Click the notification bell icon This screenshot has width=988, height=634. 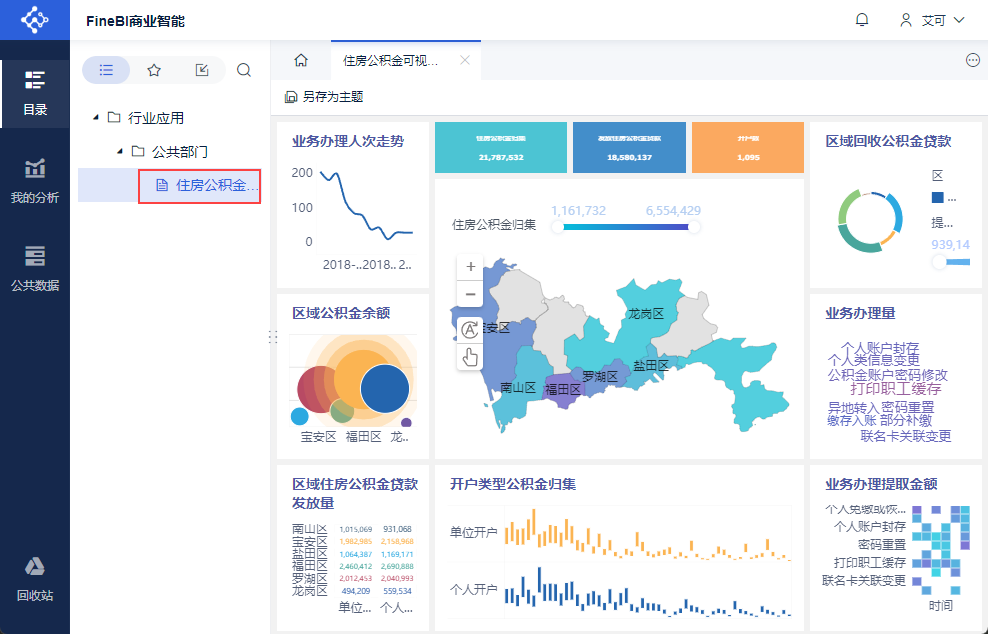(862, 20)
